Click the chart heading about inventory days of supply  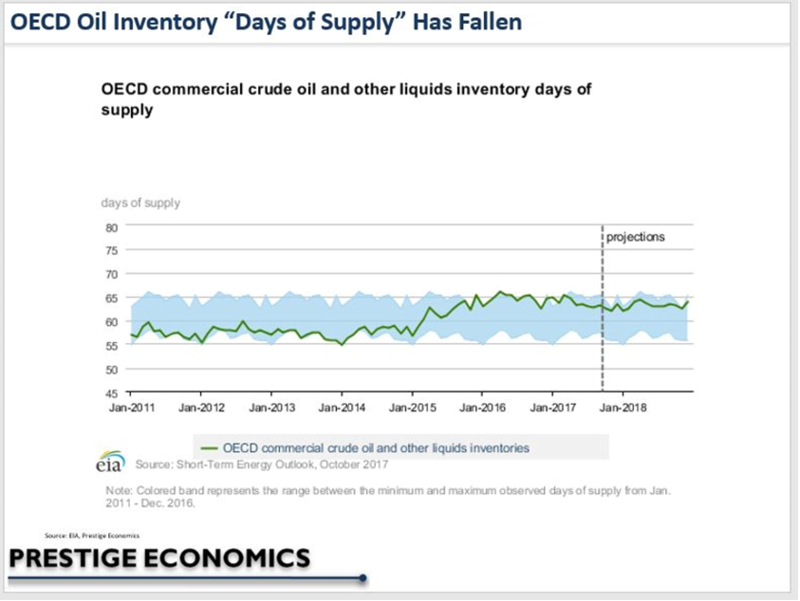346,99
